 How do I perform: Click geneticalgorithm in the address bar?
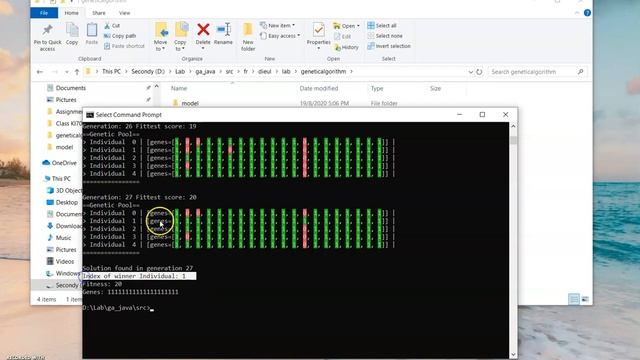coord(323,71)
